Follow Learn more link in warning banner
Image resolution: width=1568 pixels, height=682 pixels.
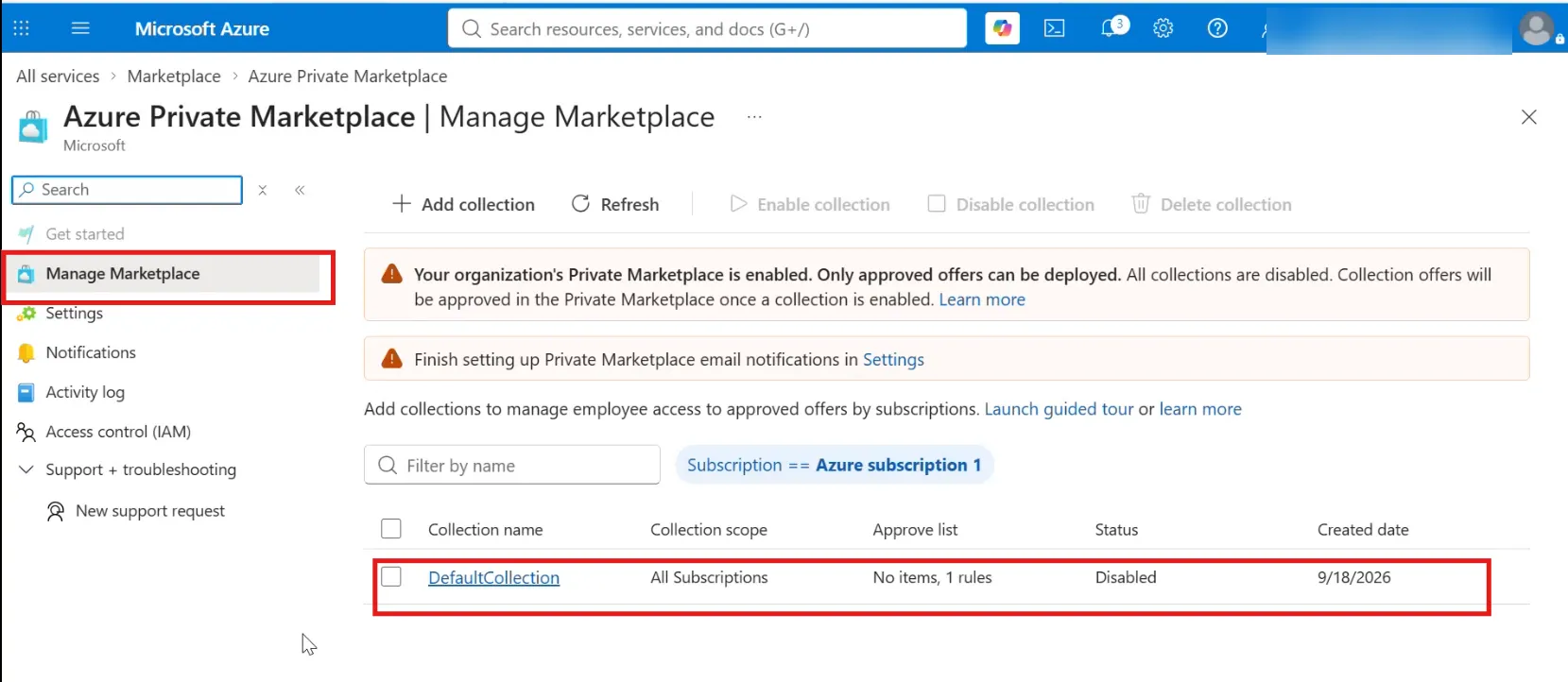(x=982, y=299)
